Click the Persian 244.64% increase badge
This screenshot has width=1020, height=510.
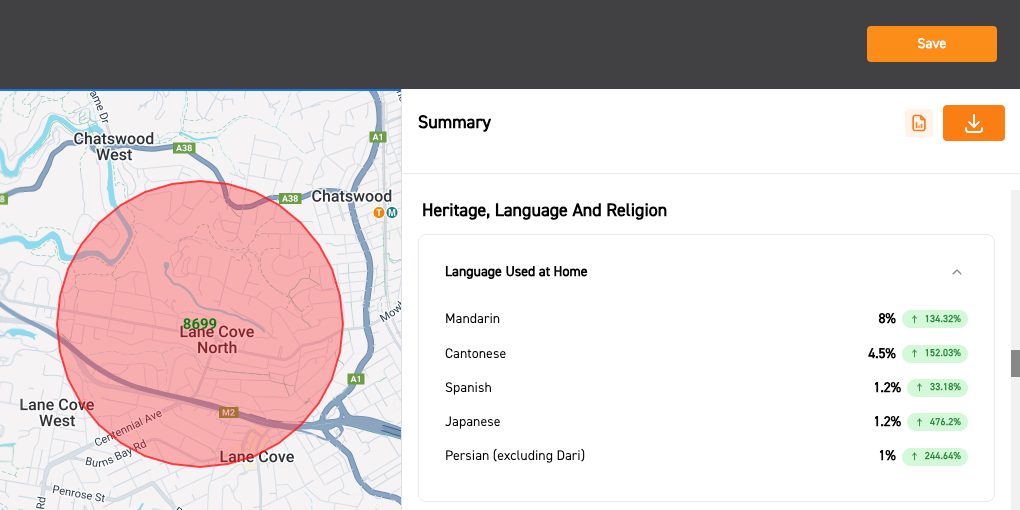(934, 456)
